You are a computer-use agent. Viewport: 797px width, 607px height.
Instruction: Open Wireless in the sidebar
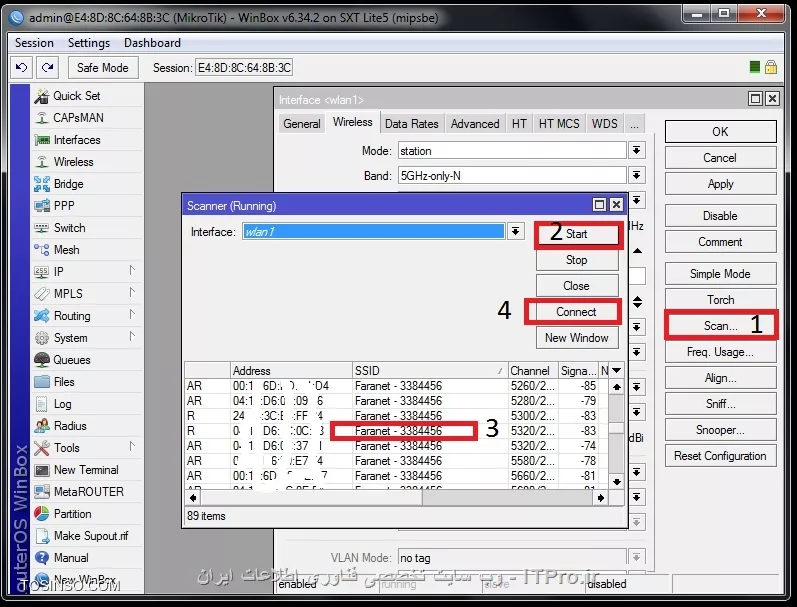click(x=73, y=162)
